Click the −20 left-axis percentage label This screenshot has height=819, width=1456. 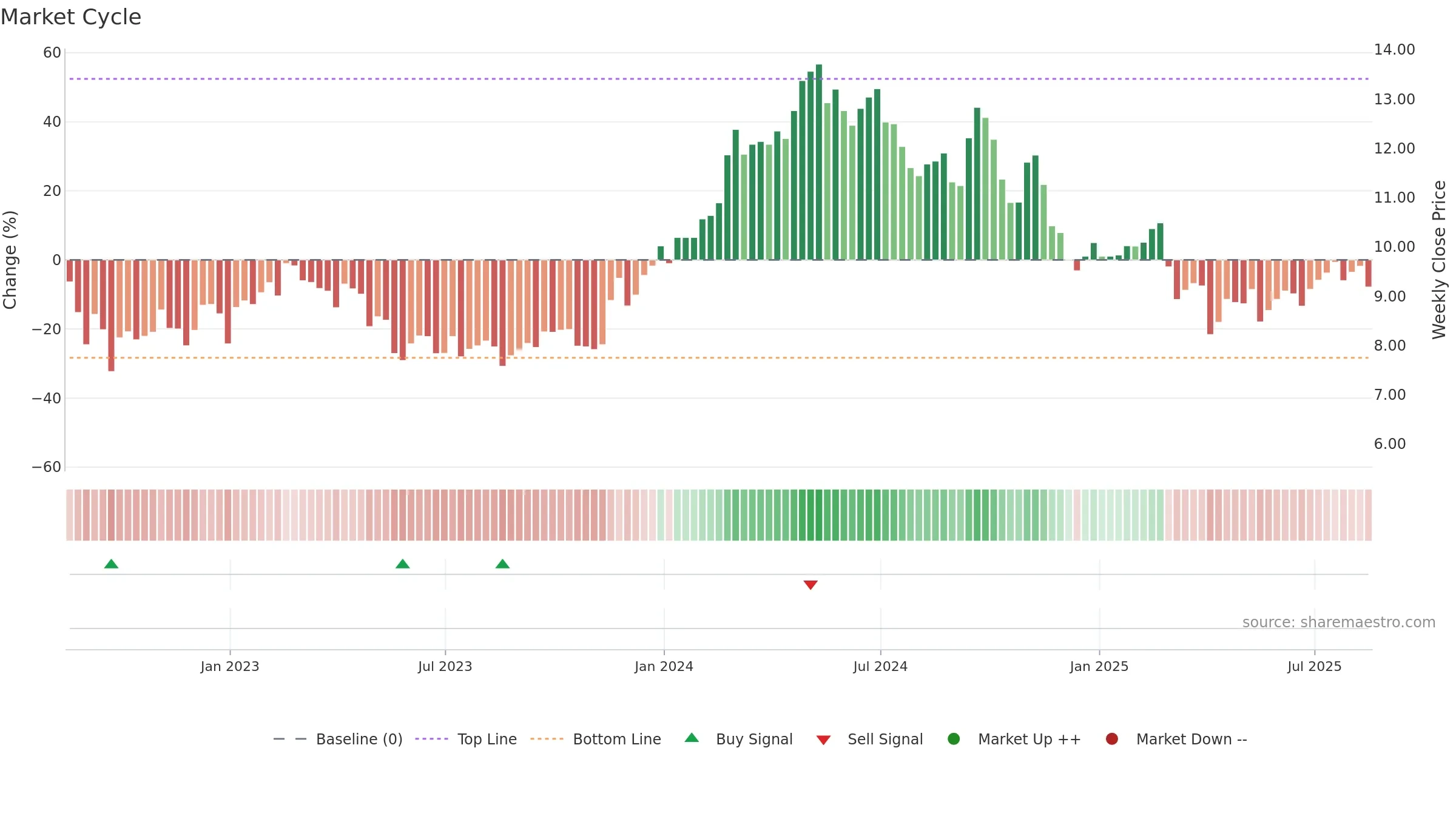pos(47,329)
